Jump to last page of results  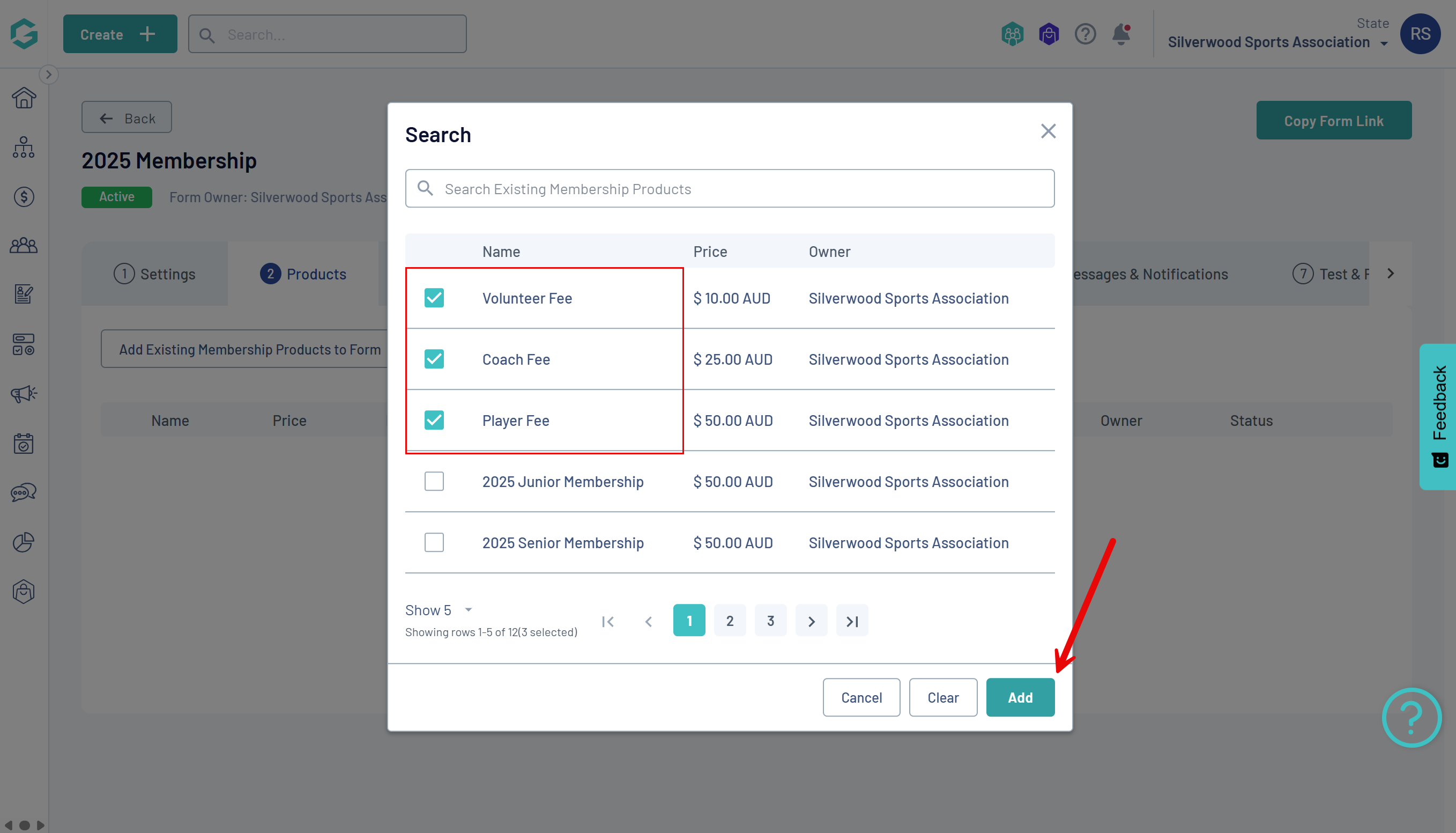click(x=852, y=621)
